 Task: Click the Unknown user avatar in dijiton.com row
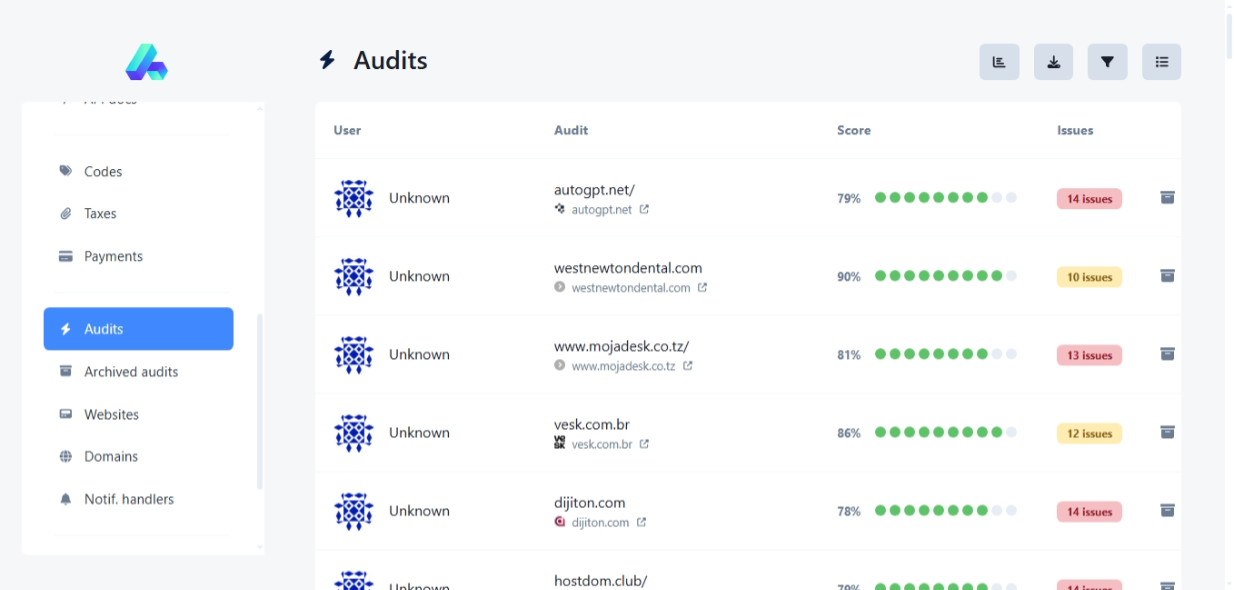354,511
